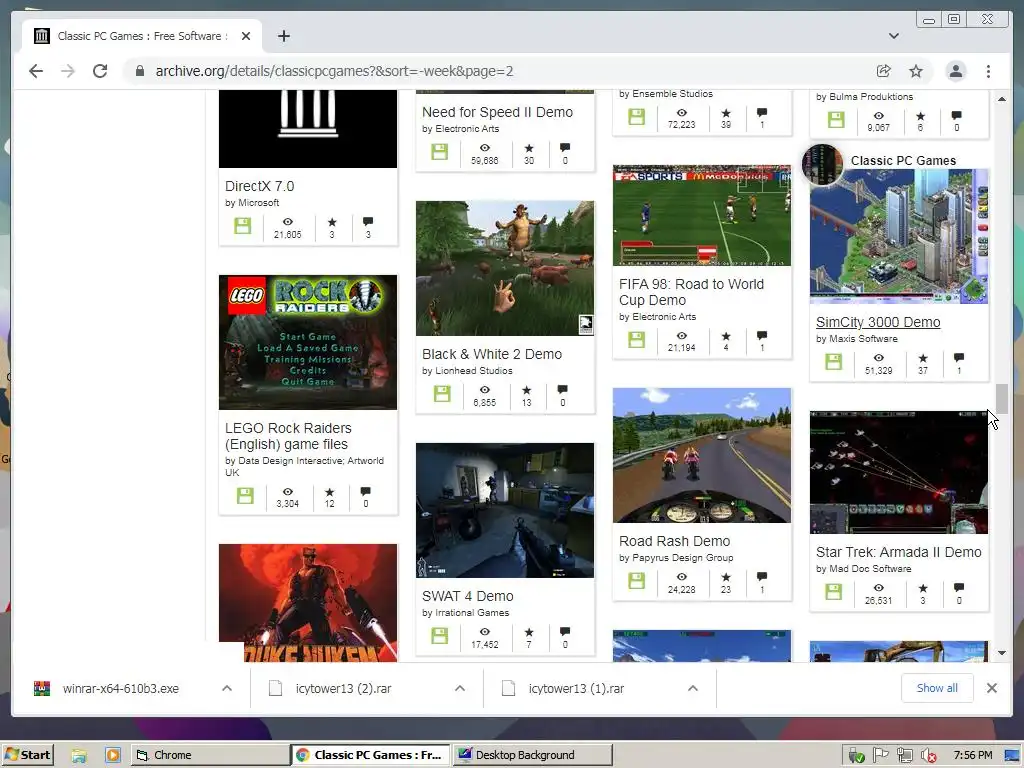Click the reviews bubble under DirectX 7.0
This screenshot has height=768, width=1024.
368,221
